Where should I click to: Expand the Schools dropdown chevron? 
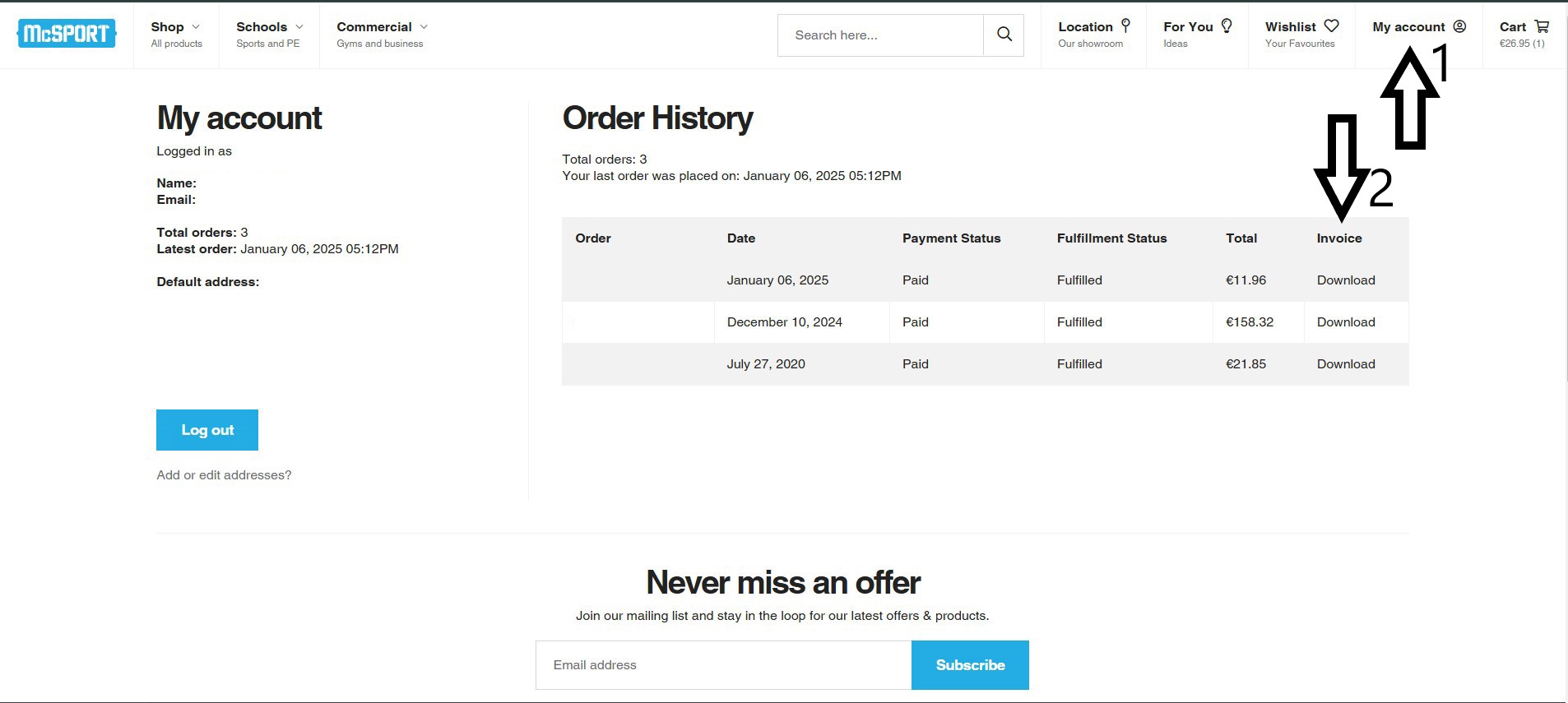[x=299, y=27]
